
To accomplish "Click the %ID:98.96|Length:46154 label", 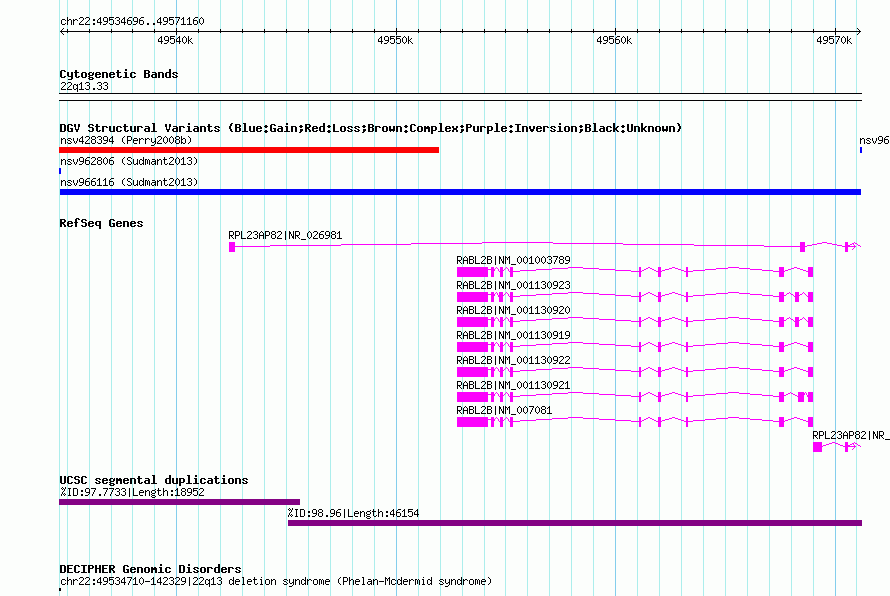I will (x=353, y=513).
